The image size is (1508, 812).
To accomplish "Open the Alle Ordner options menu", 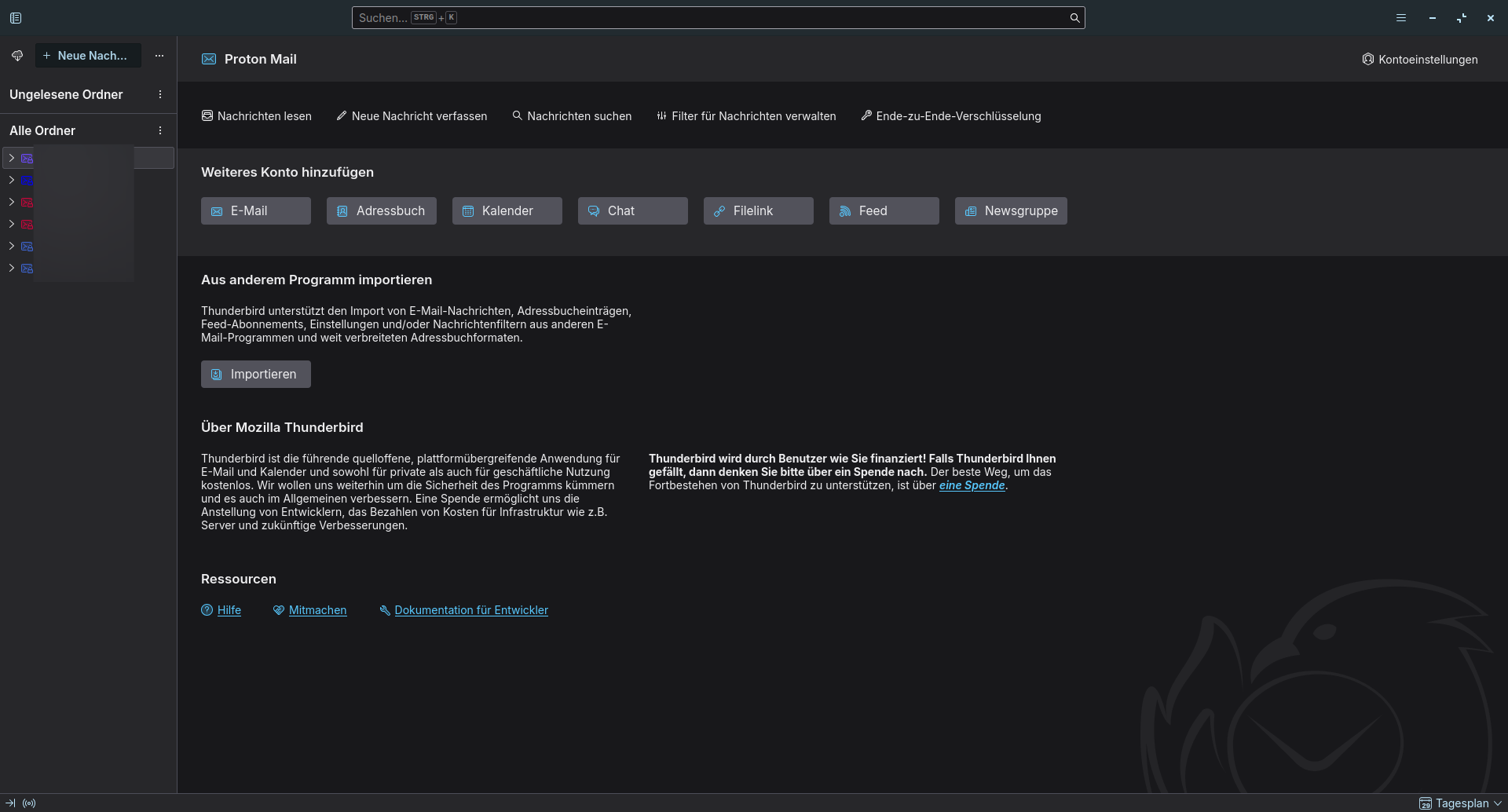I will point(160,130).
